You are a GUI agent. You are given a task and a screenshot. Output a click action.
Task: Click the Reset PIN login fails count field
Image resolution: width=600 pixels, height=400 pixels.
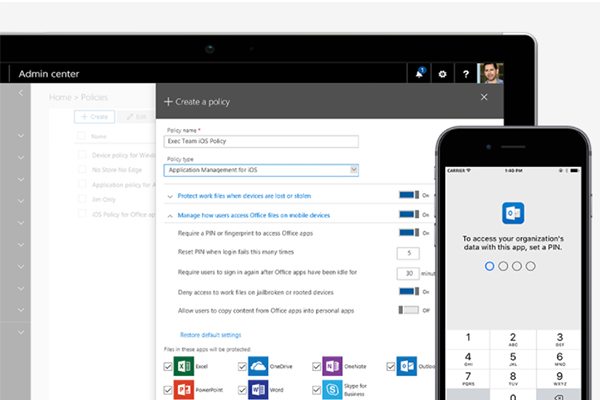tap(408, 253)
